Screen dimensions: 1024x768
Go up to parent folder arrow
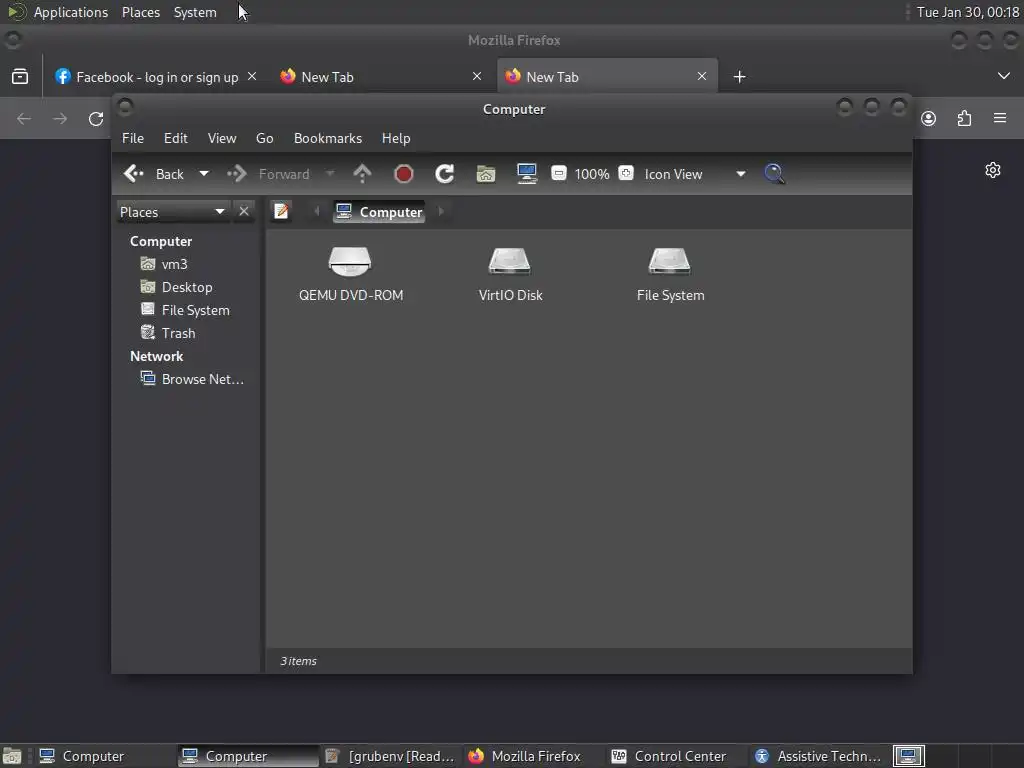point(362,174)
